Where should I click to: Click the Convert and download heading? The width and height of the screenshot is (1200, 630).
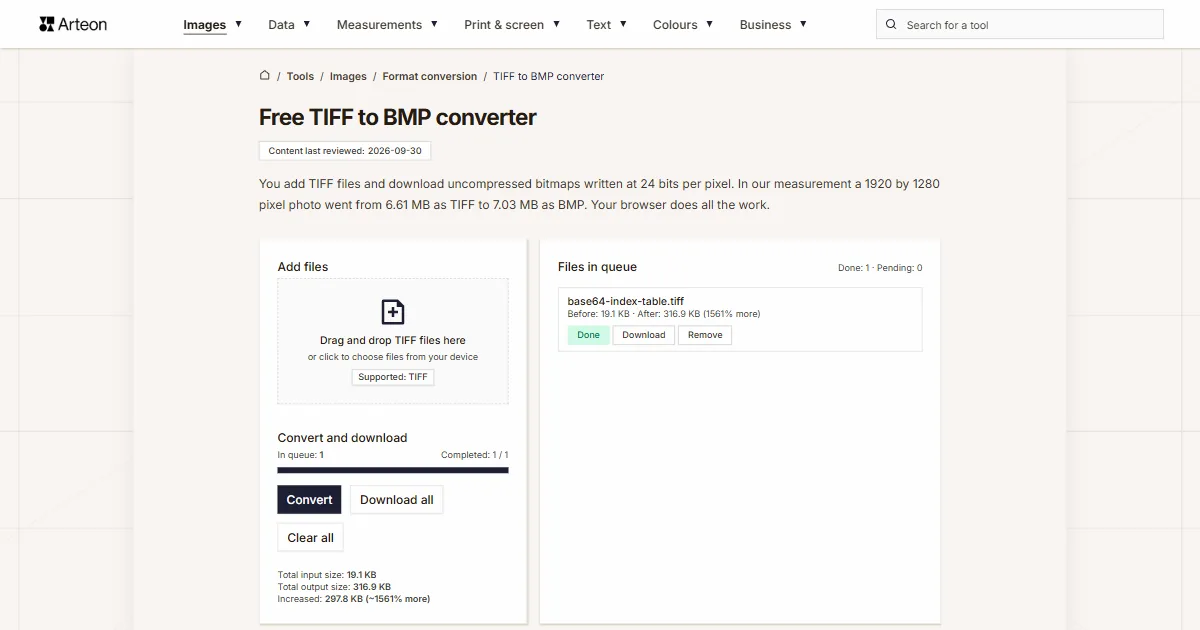(x=342, y=438)
